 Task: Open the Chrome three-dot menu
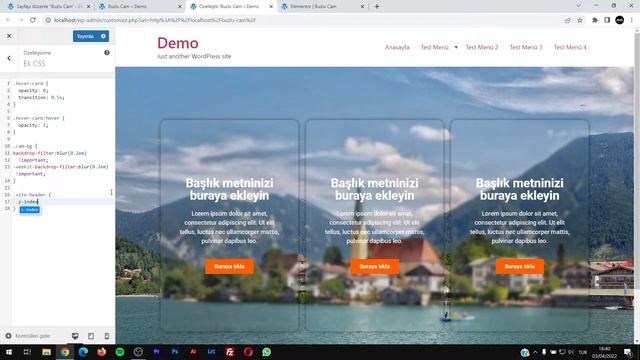pos(632,20)
